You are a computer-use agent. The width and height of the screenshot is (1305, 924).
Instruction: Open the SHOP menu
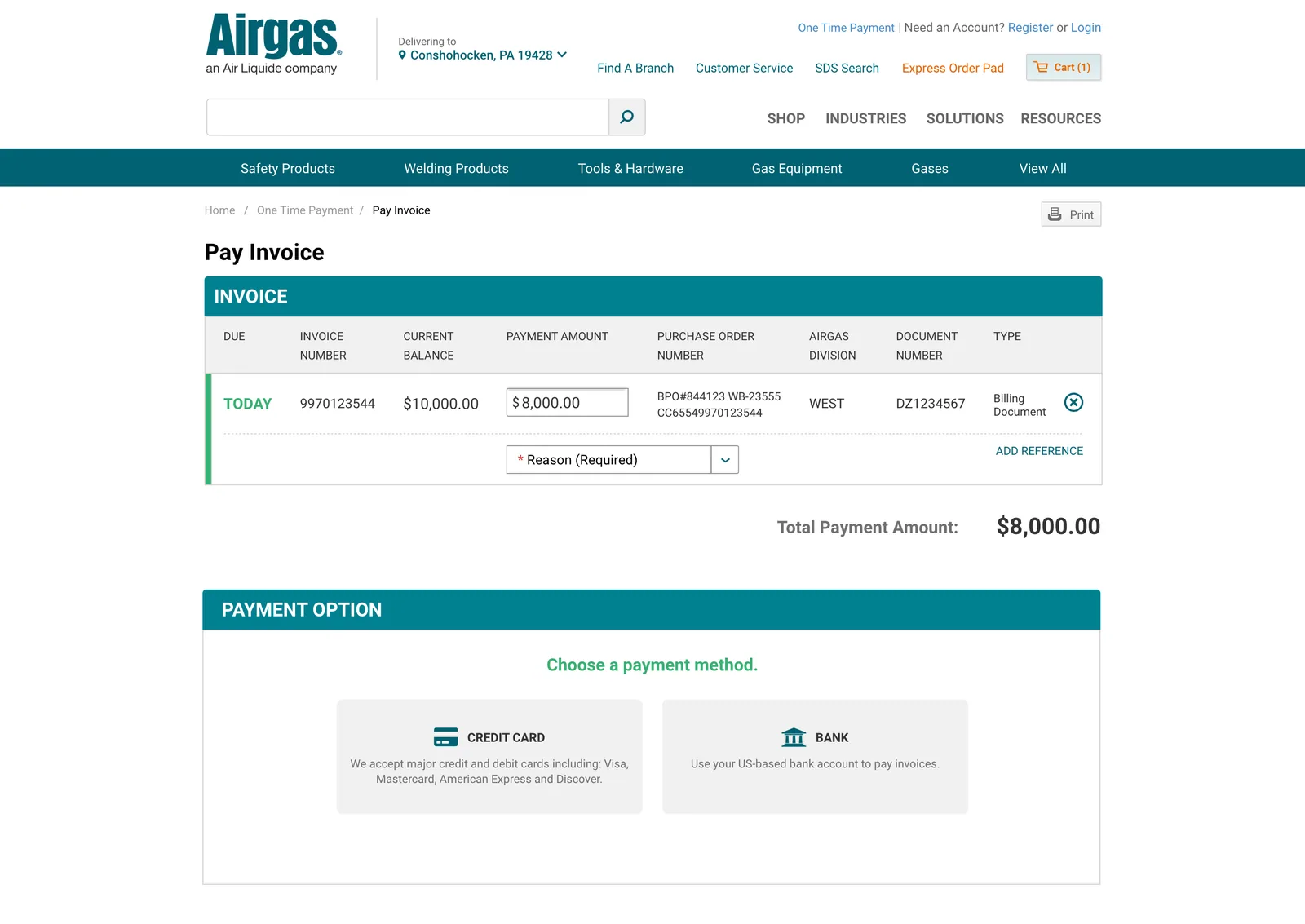pos(786,118)
